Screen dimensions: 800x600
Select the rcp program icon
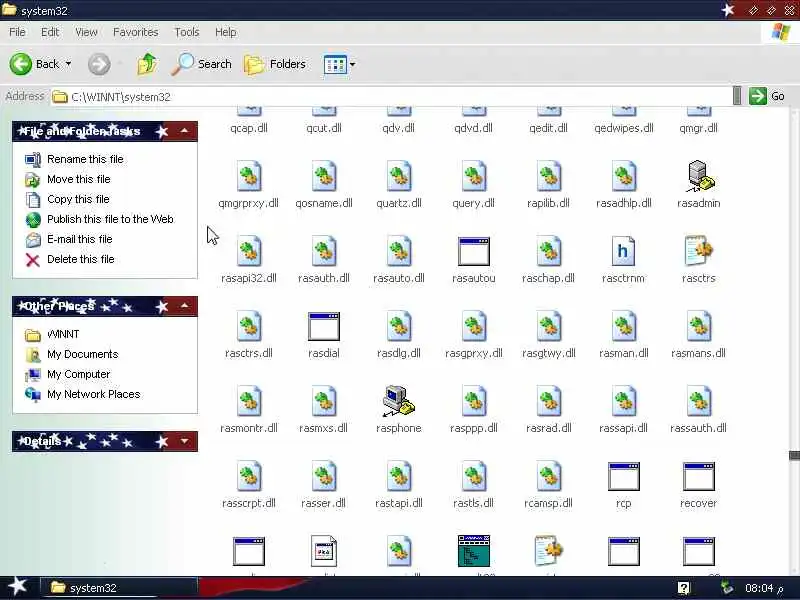(623, 476)
